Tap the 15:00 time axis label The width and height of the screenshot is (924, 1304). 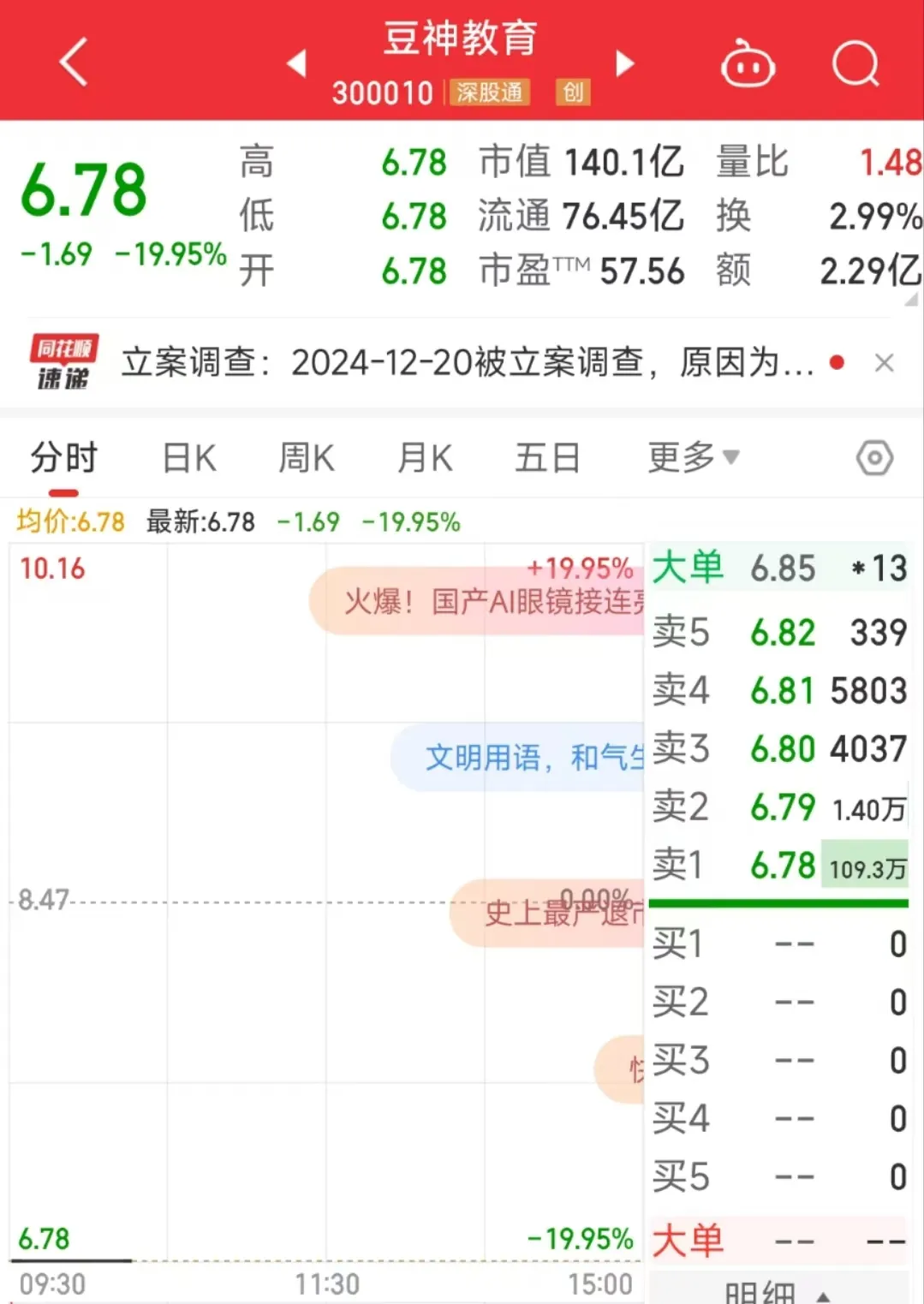coord(600,1284)
